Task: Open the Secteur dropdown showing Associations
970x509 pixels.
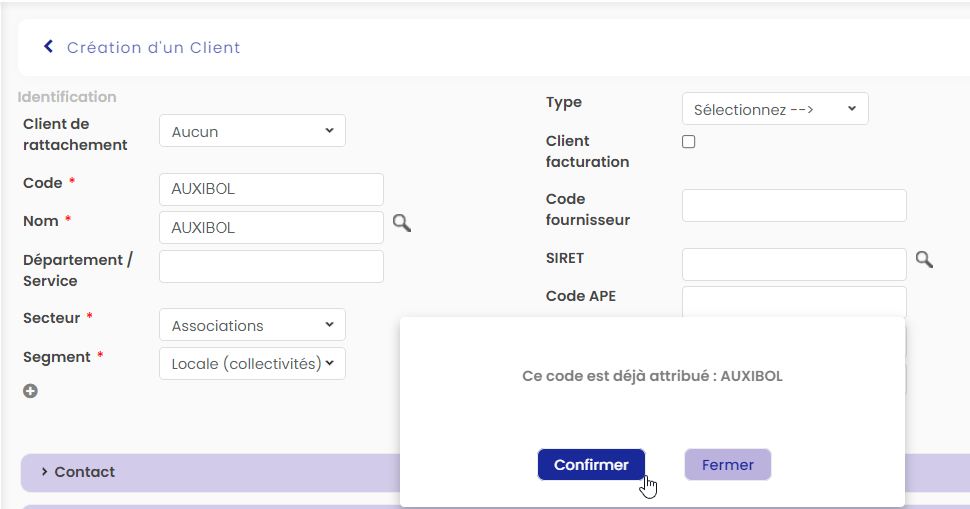Action: 252,325
